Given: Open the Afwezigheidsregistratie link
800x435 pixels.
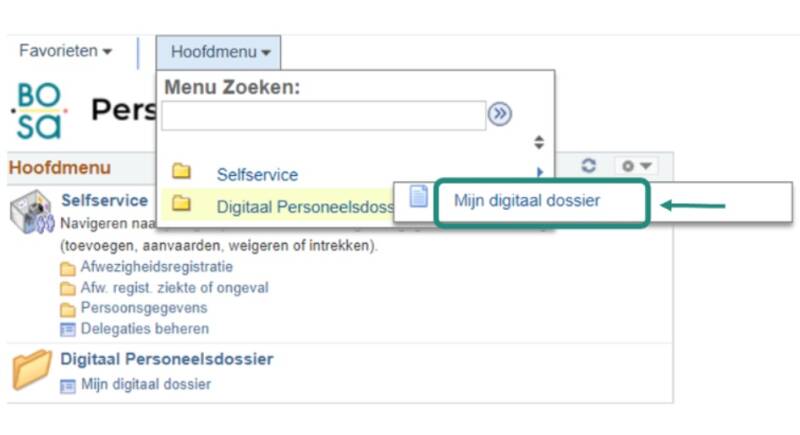Looking at the screenshot, I should (156, 267).
